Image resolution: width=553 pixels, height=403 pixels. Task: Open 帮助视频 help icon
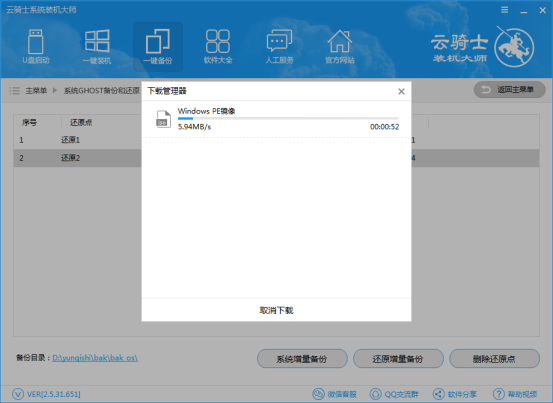click(x=499, y=394)
